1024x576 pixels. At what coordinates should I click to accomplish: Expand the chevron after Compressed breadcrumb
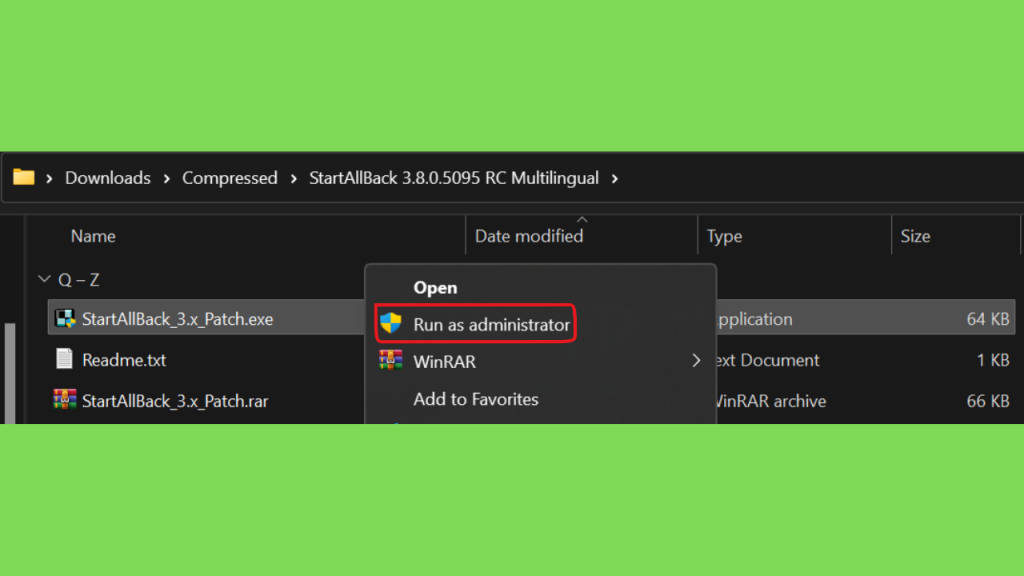[293, 178]
